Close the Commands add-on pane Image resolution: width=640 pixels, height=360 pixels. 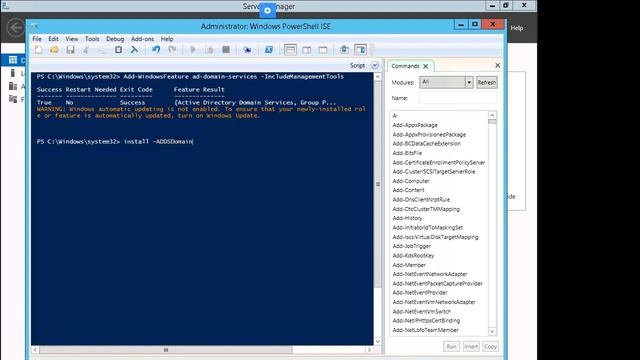tap(498, 65)
